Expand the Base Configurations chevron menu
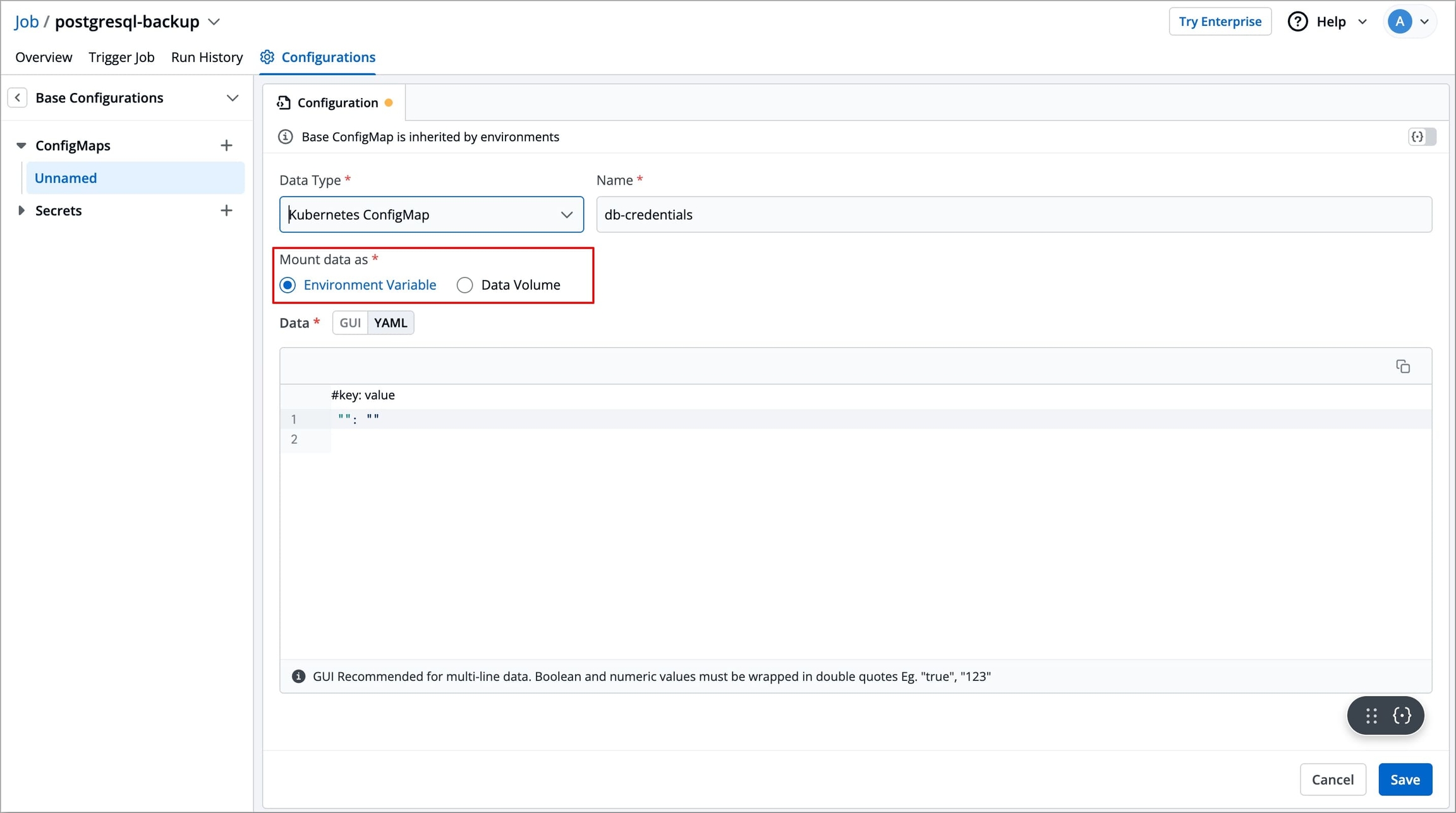Image resolution: width=1456 pixels, height=813 pixels. point(233,98)
